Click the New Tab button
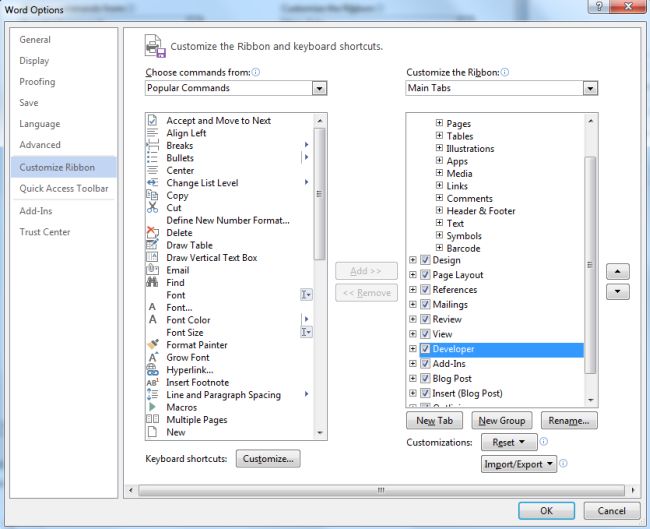Image resolution: width=650 pixels, height=529 pixels. click(434, 421)
